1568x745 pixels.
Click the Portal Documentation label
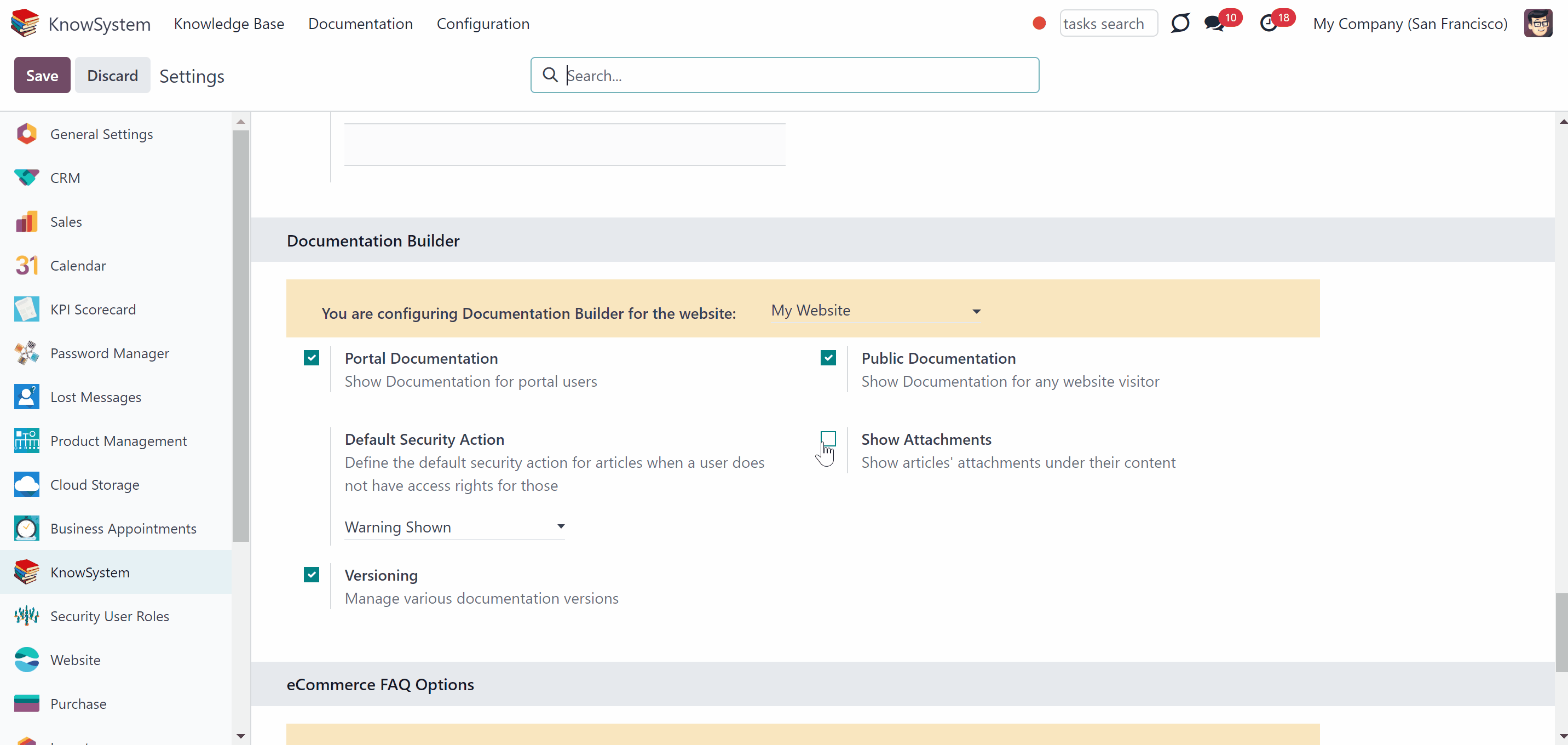coord(421,358)
